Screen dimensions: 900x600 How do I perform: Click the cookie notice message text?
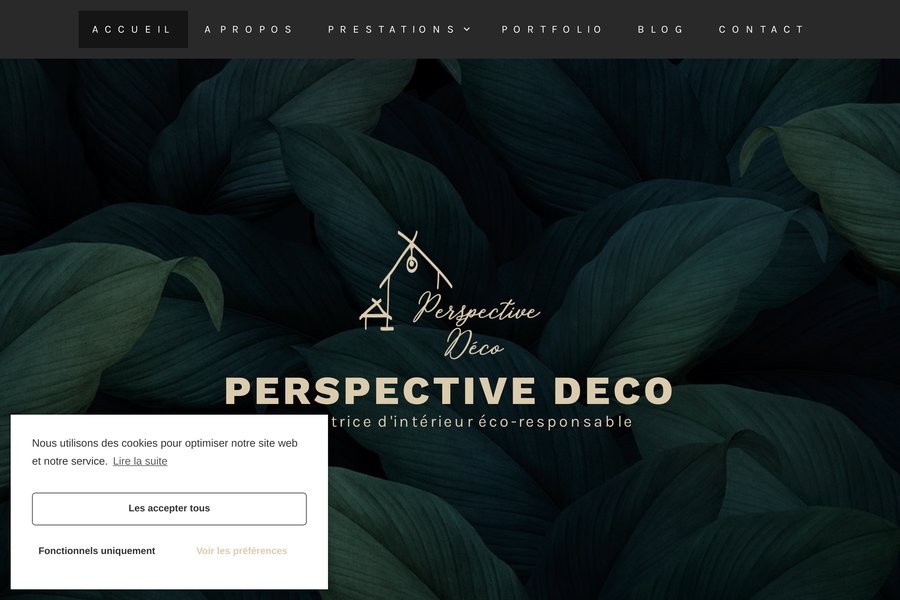[x=165, y=452]
